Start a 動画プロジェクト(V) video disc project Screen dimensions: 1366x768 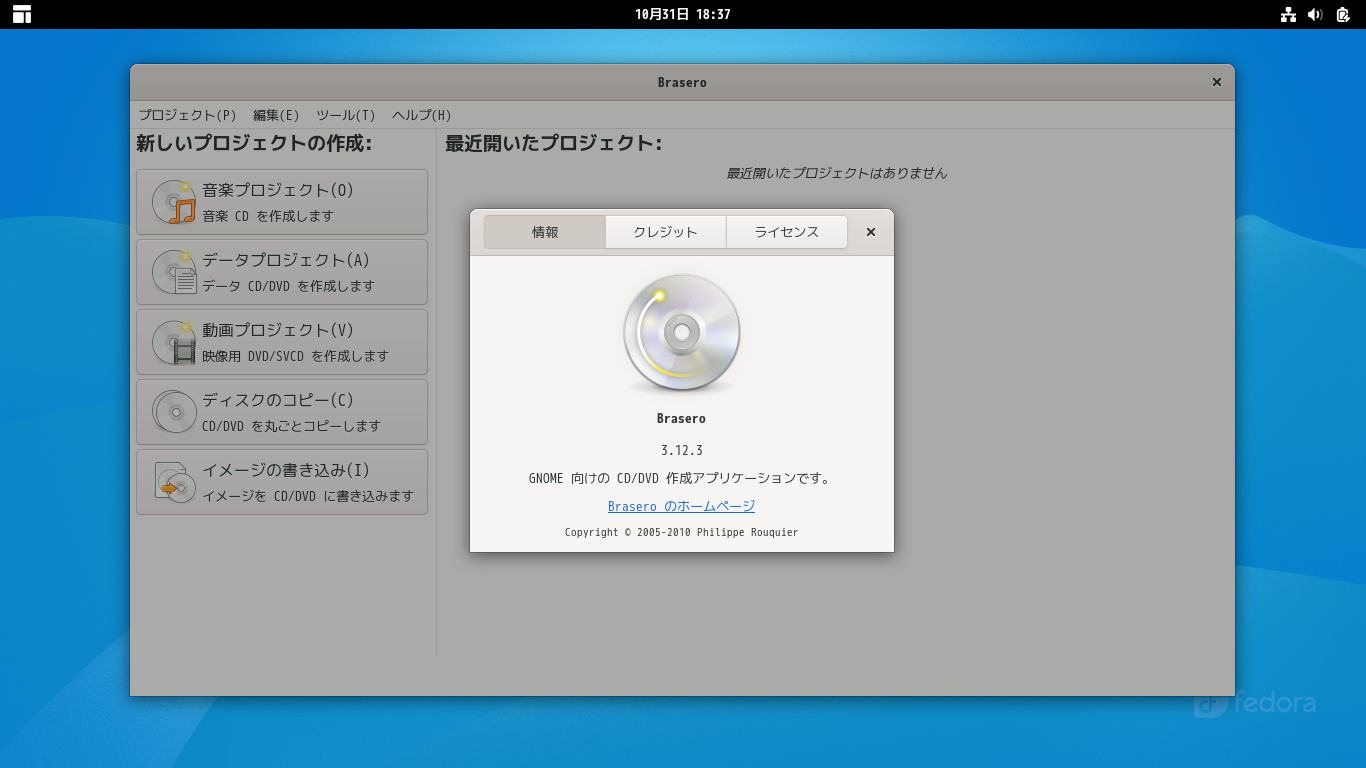pos(282,342)
